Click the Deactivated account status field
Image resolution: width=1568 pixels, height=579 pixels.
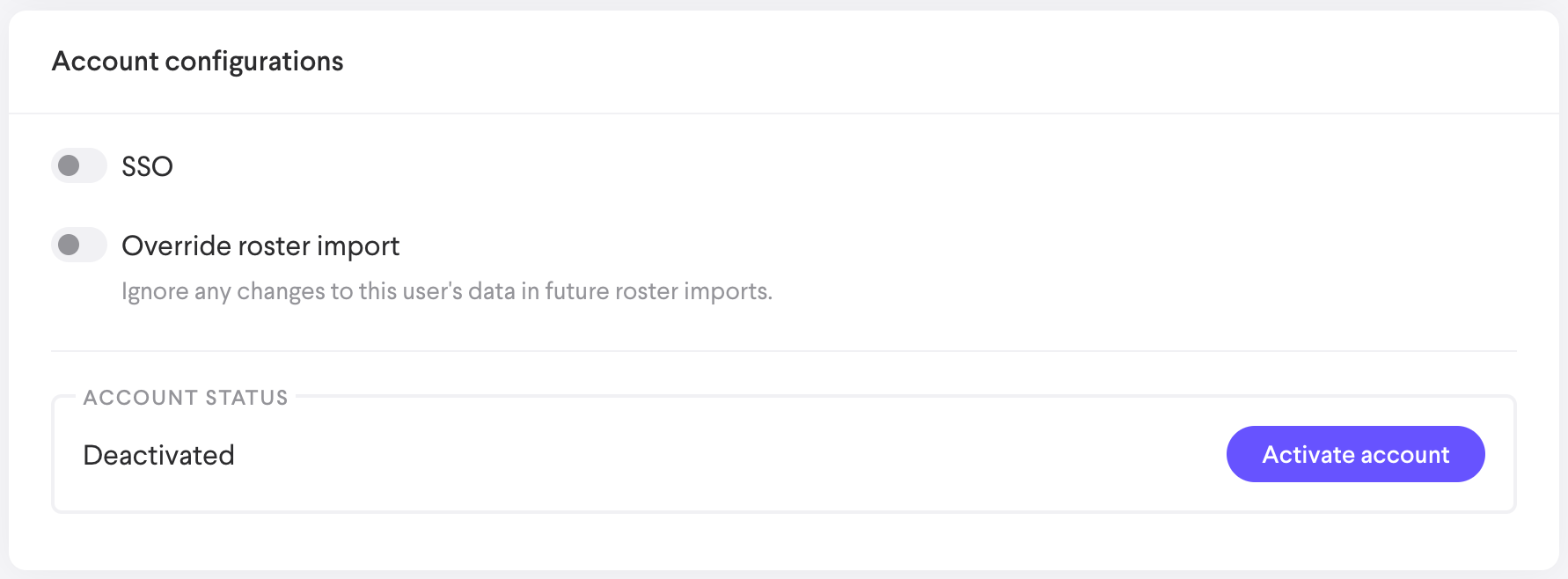[x=158, y=454]
